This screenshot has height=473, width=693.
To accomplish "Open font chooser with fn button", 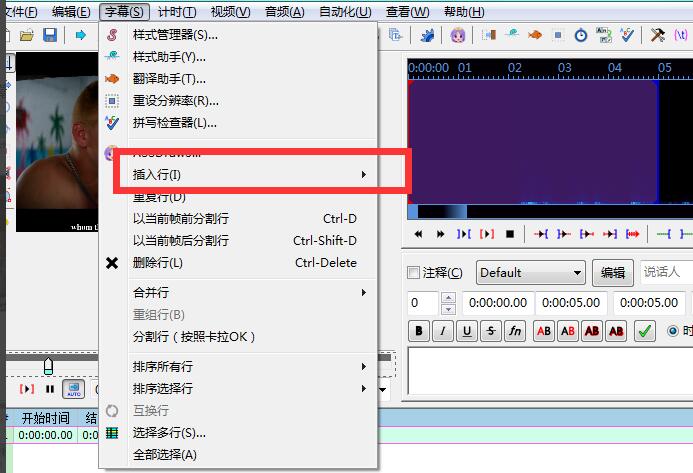I will 515,331.
